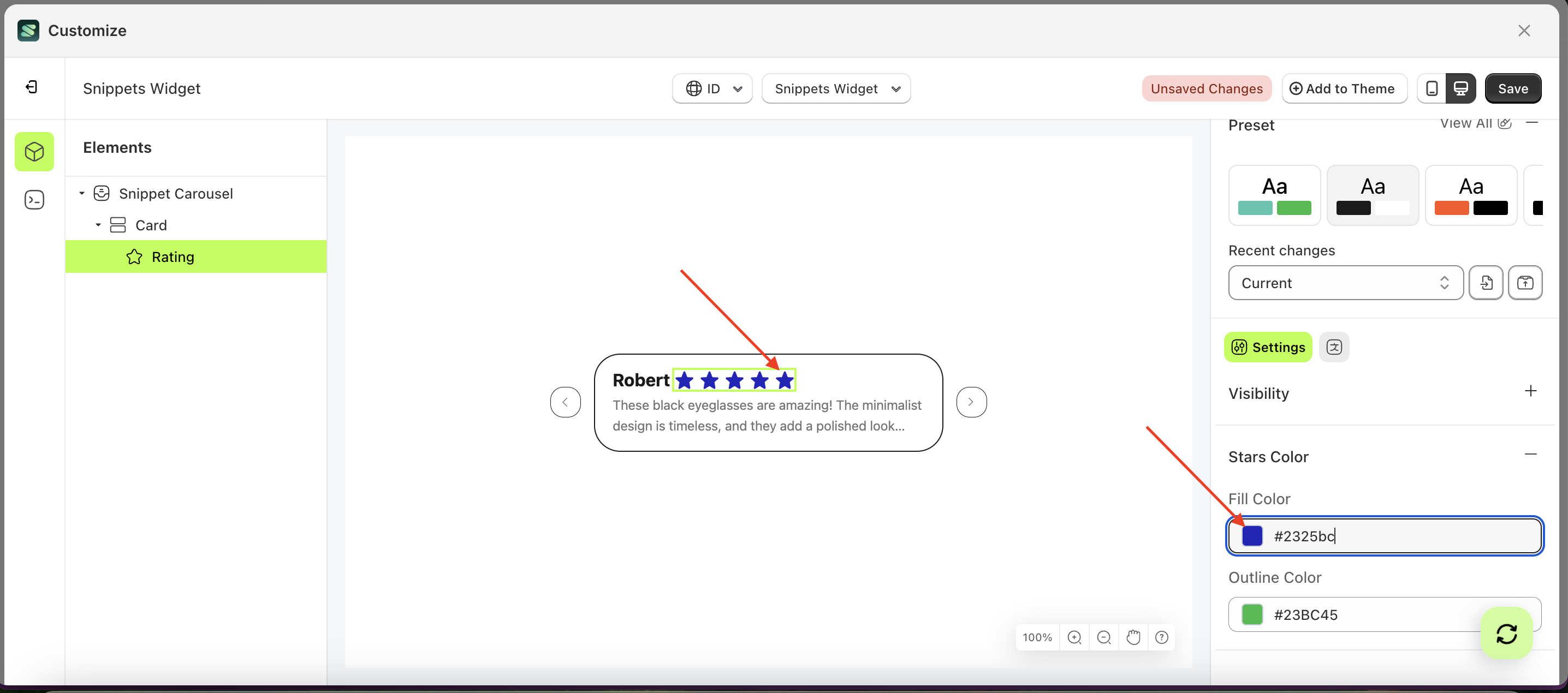The image size is (1568, 693).
Task: Click the zoom out magnifier icon
Action: pyautogui.click(x=1103, y=637)
